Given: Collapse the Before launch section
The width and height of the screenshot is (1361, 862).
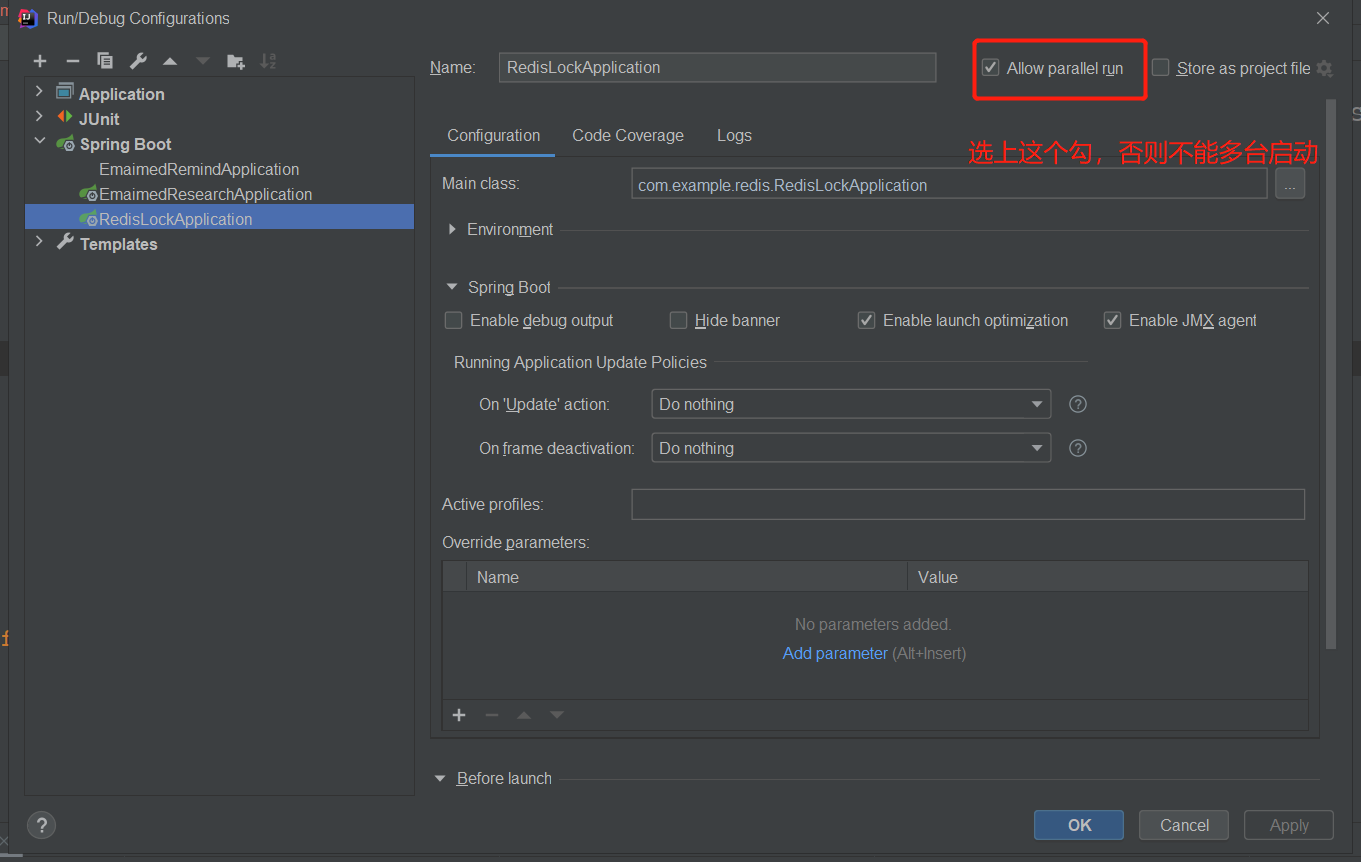Looking at the screenshot, I should click(x=441, y=778).
